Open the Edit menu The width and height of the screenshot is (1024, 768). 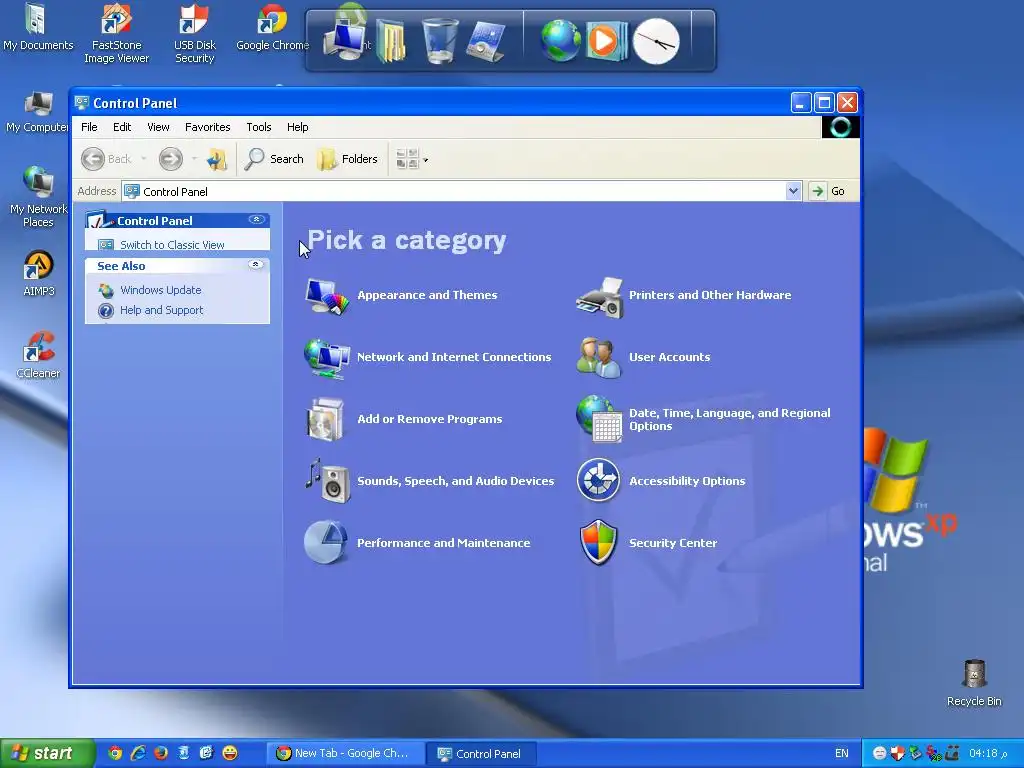click(122, 127)
